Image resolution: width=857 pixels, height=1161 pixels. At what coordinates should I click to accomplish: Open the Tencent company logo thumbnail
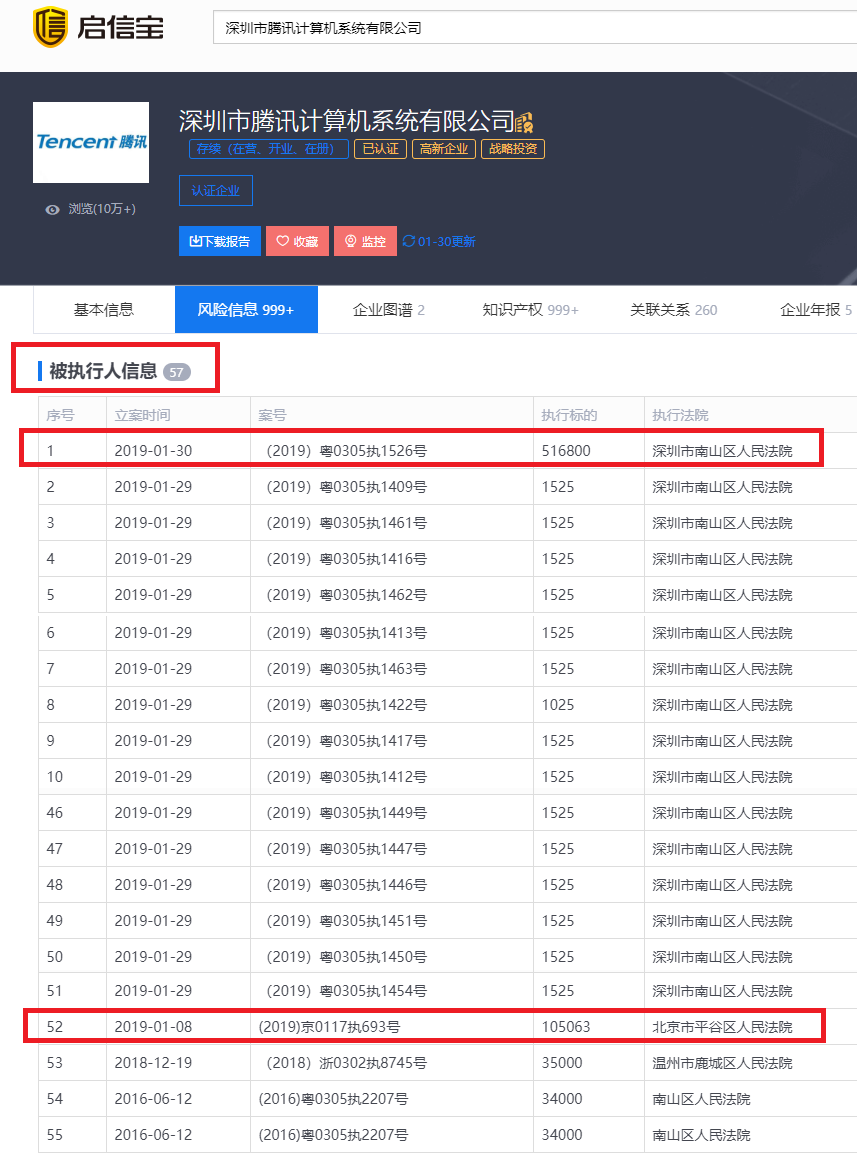click(91, 142)
